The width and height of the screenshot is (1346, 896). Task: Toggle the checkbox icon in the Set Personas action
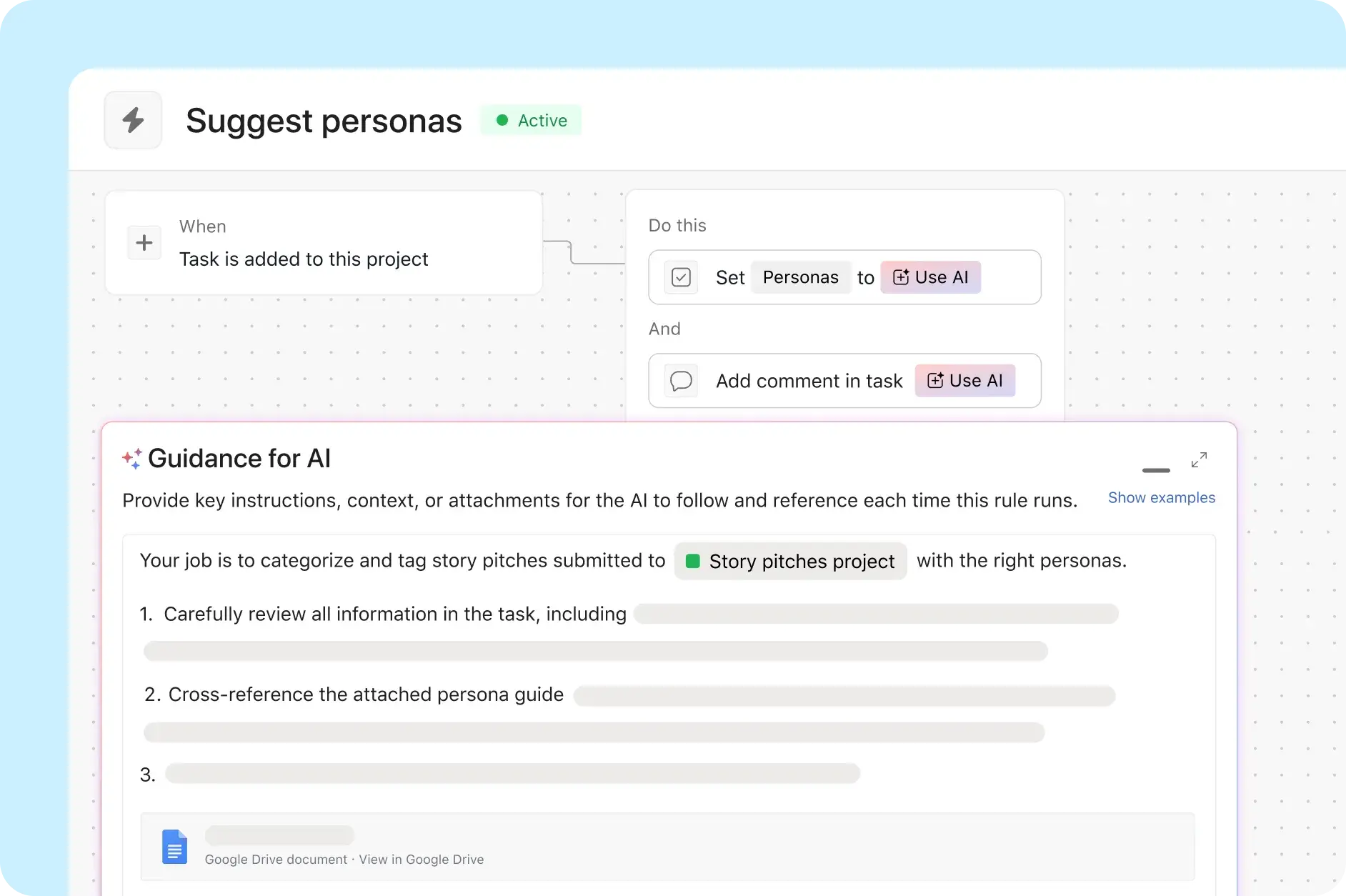[x=681, y=277]
